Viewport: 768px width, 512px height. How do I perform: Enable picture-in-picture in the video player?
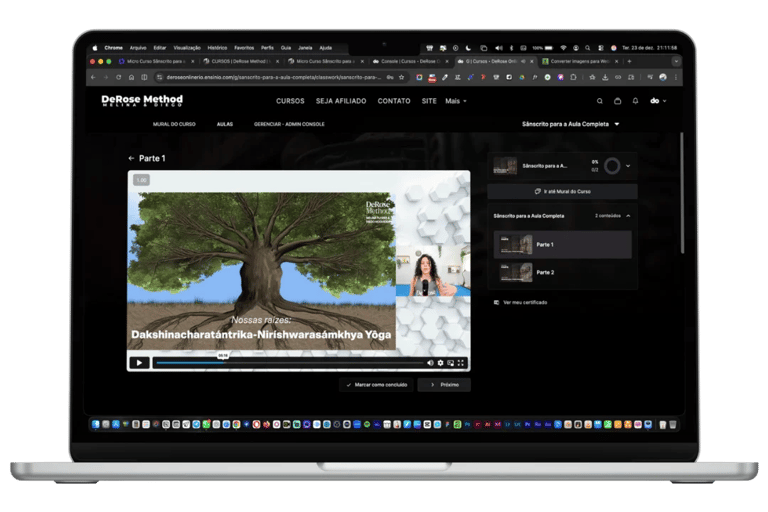click(x=450, y=363)
